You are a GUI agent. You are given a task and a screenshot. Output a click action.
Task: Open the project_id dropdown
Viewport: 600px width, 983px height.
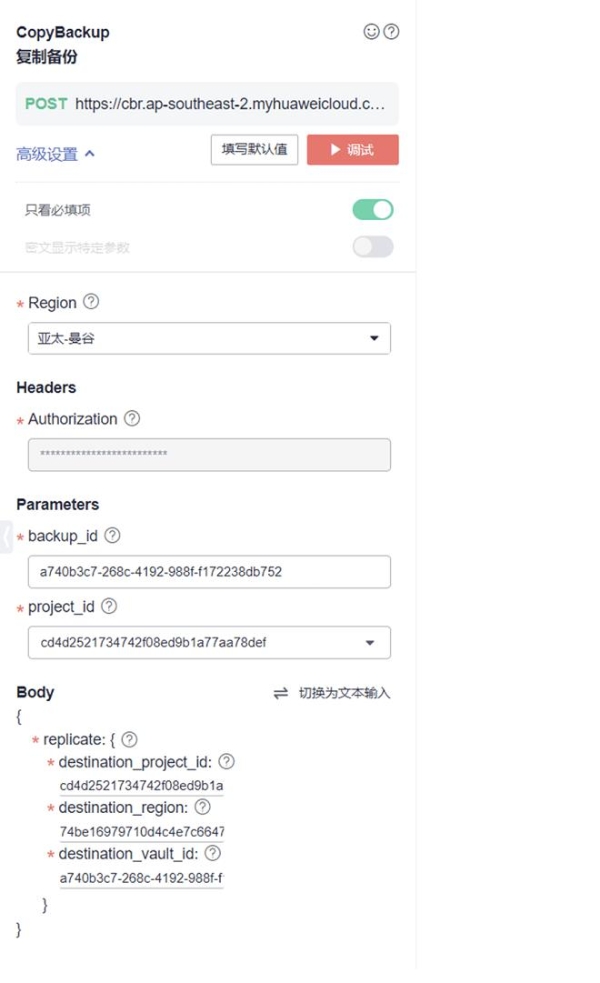click(x=209, y=642)
